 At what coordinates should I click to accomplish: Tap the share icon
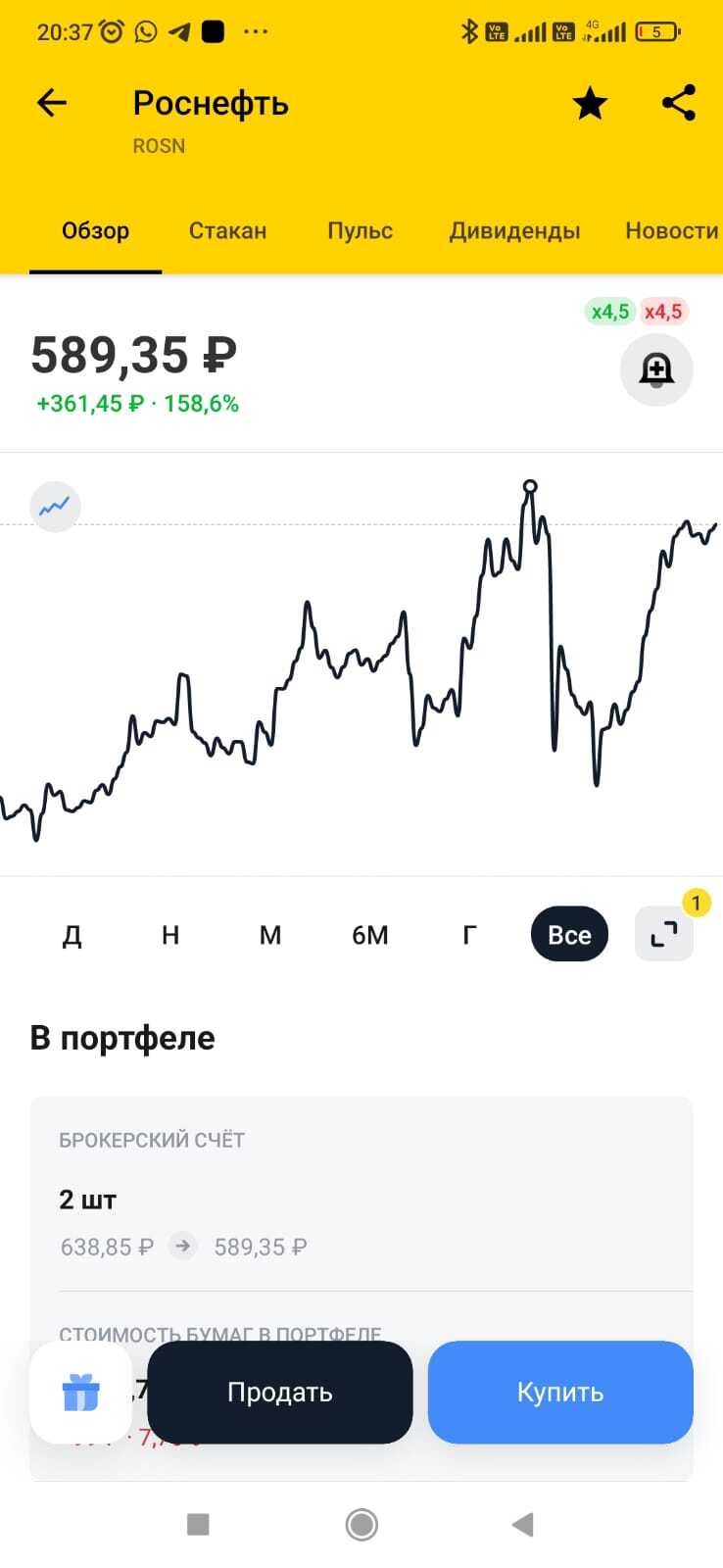pyautogui.click(x=678, y=103)
